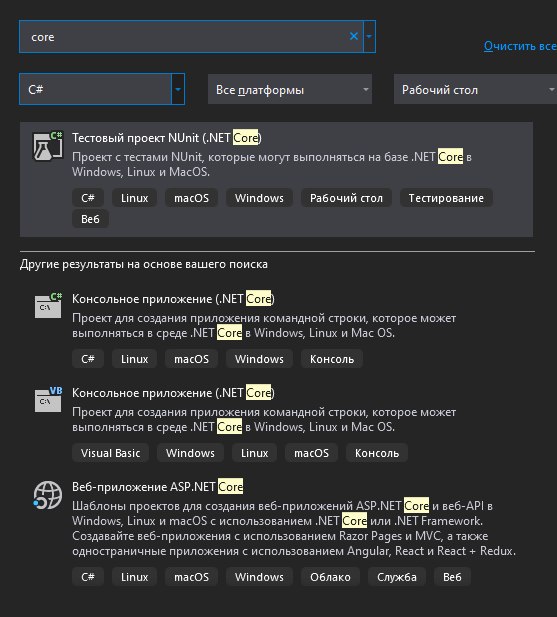Click the "Рабочий стол" tag under NUnit project
Image resolution: width=557 pixels, height=617 pixels.
pyautogui.click(x=346, y=198)
